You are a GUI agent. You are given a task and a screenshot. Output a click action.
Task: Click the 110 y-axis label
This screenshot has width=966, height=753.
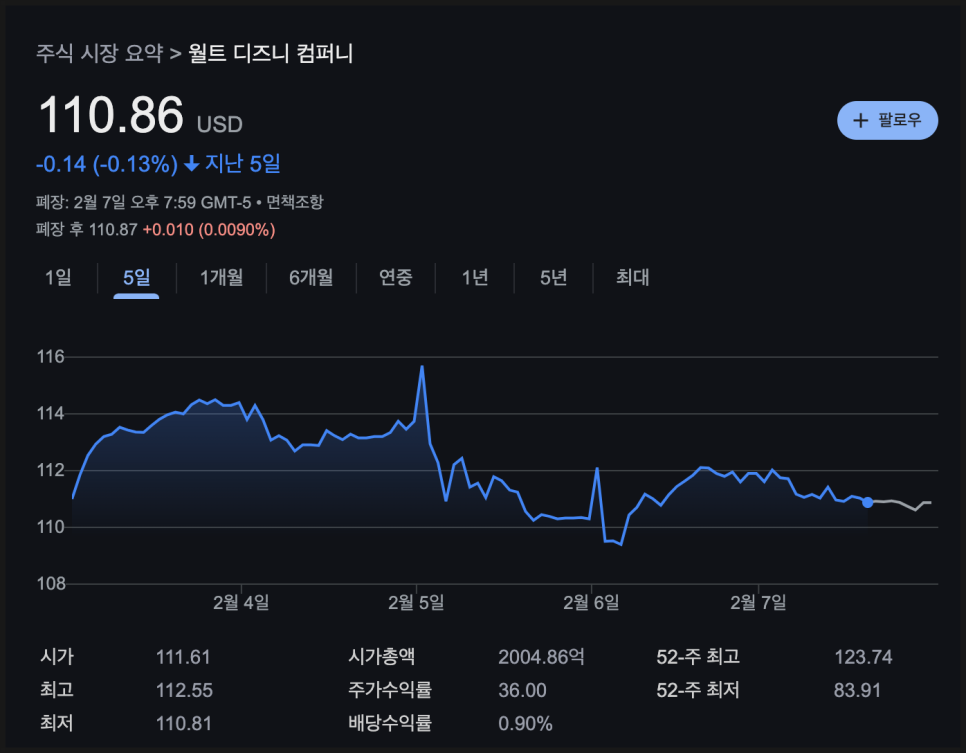pyautogui.click(x=51, y=527)
